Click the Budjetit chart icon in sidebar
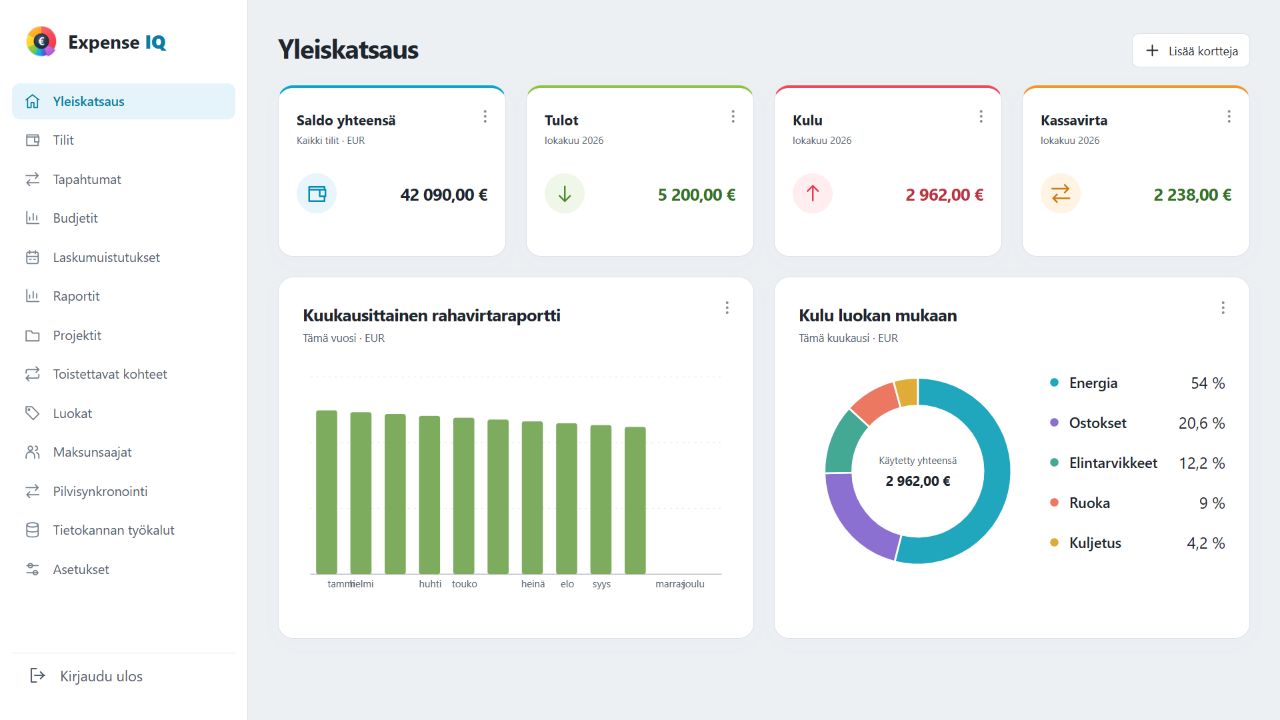 point(33,218)
